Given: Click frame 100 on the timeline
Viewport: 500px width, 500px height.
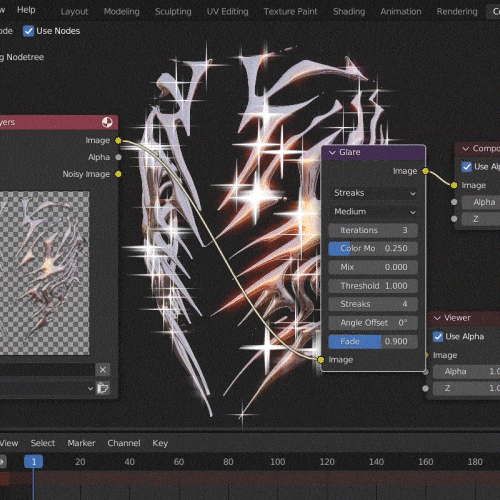Looking at the screenshot, I should 277,462.
